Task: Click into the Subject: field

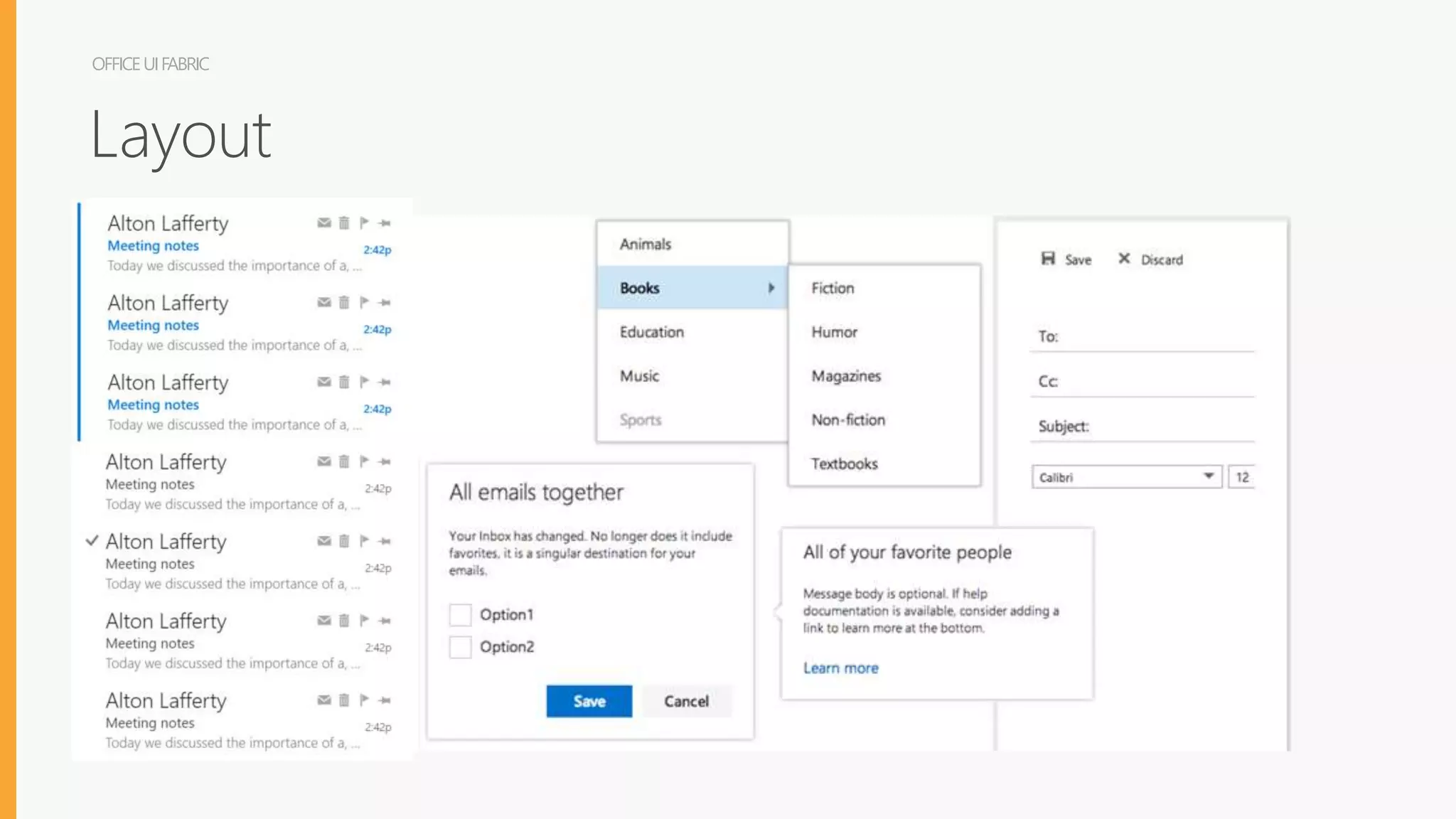Action: point(1142,427)
